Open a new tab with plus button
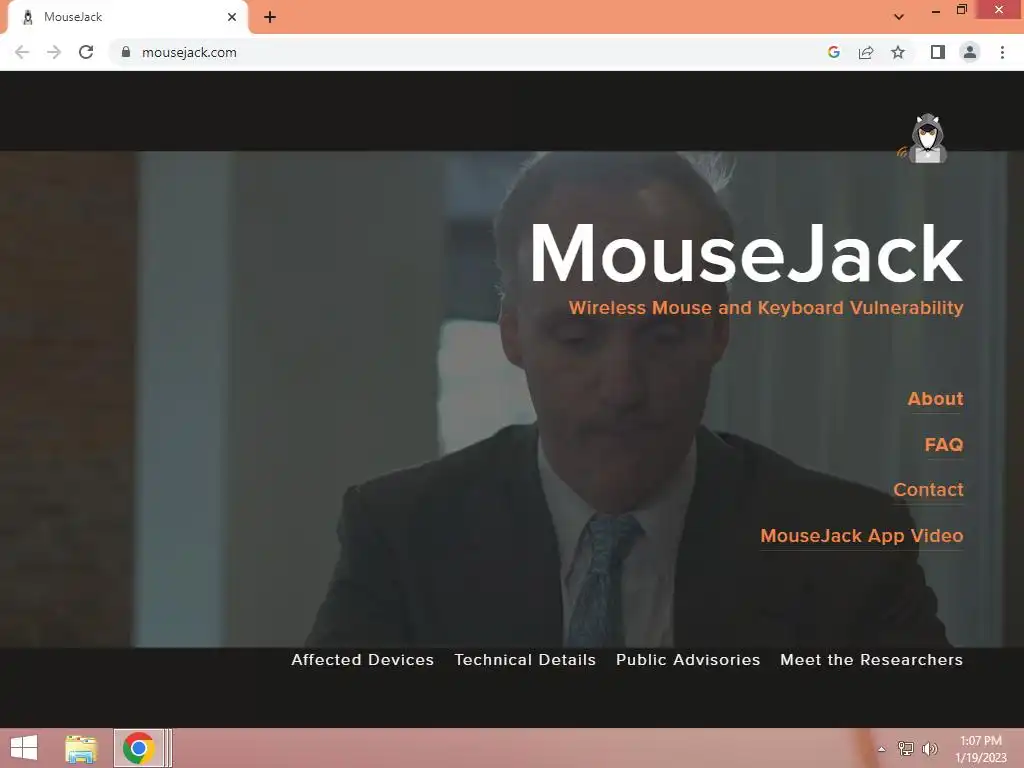 [x=270, y=17]
